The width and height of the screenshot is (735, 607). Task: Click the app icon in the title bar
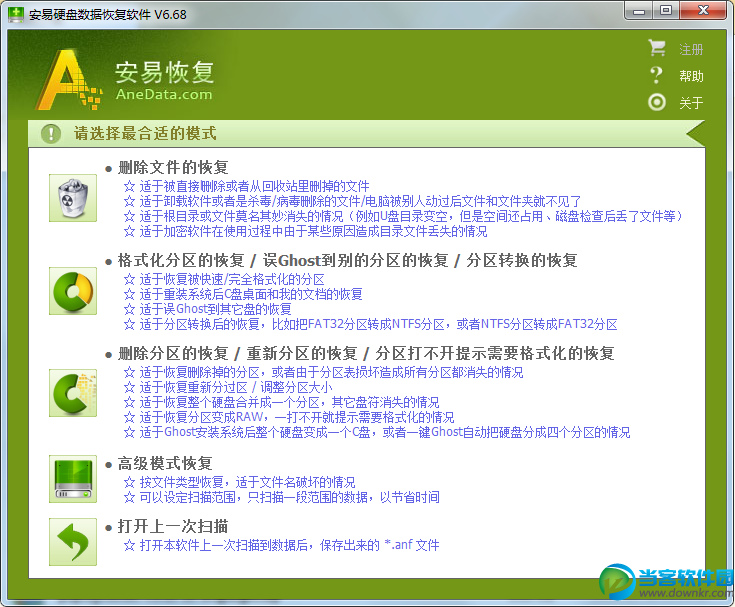pos(15,15)
